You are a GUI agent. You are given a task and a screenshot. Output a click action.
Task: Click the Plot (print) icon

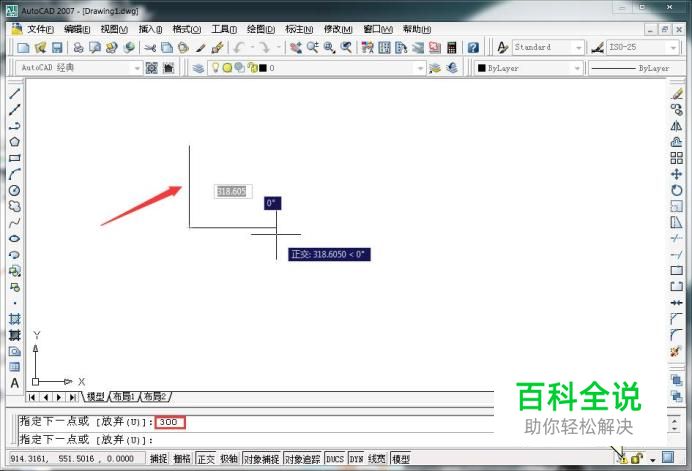click(79, 47)
